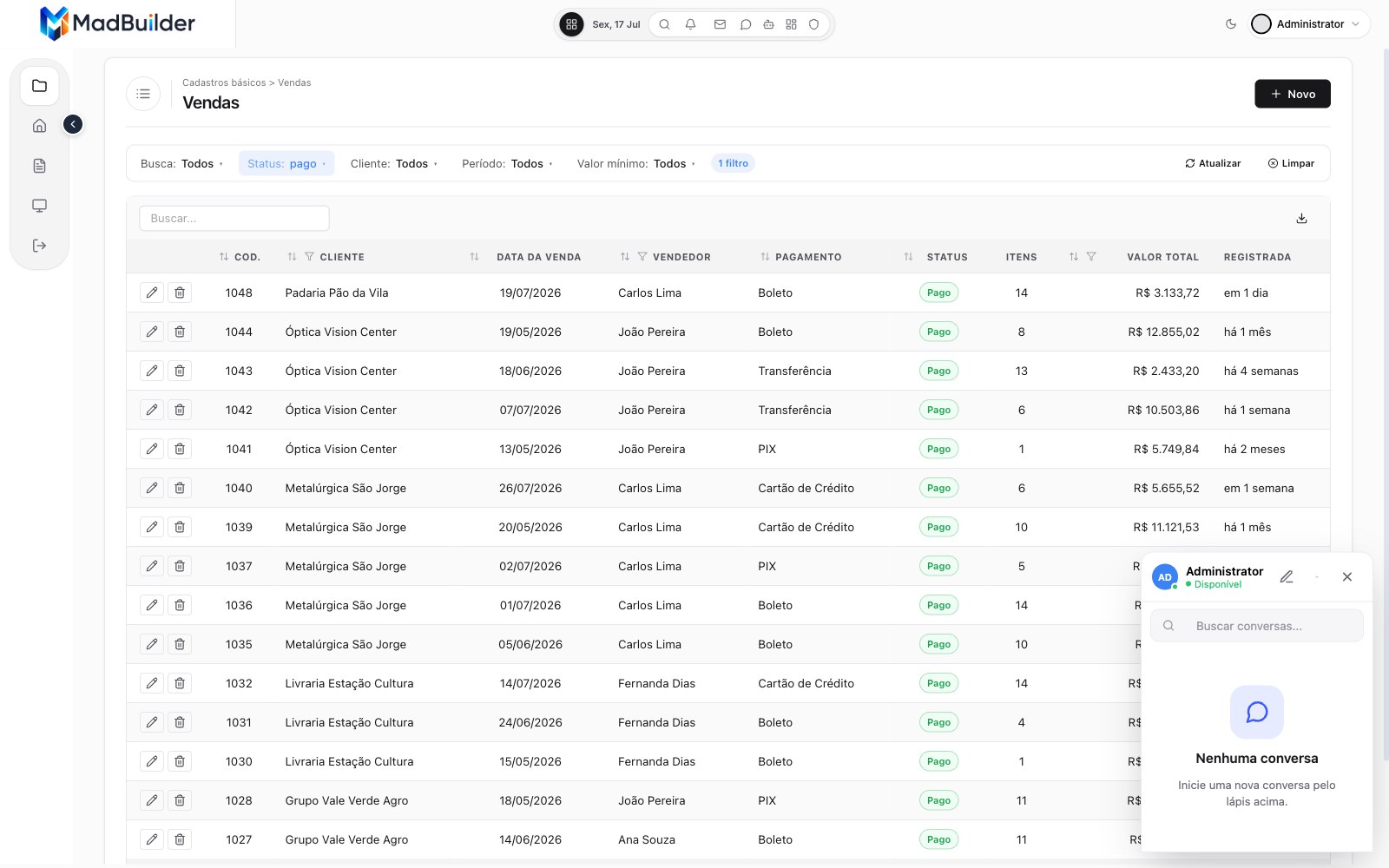Click the notification bell in the top bar
Image resolution: width=1389 pixels, height=868 pixels.
(690, 24)
